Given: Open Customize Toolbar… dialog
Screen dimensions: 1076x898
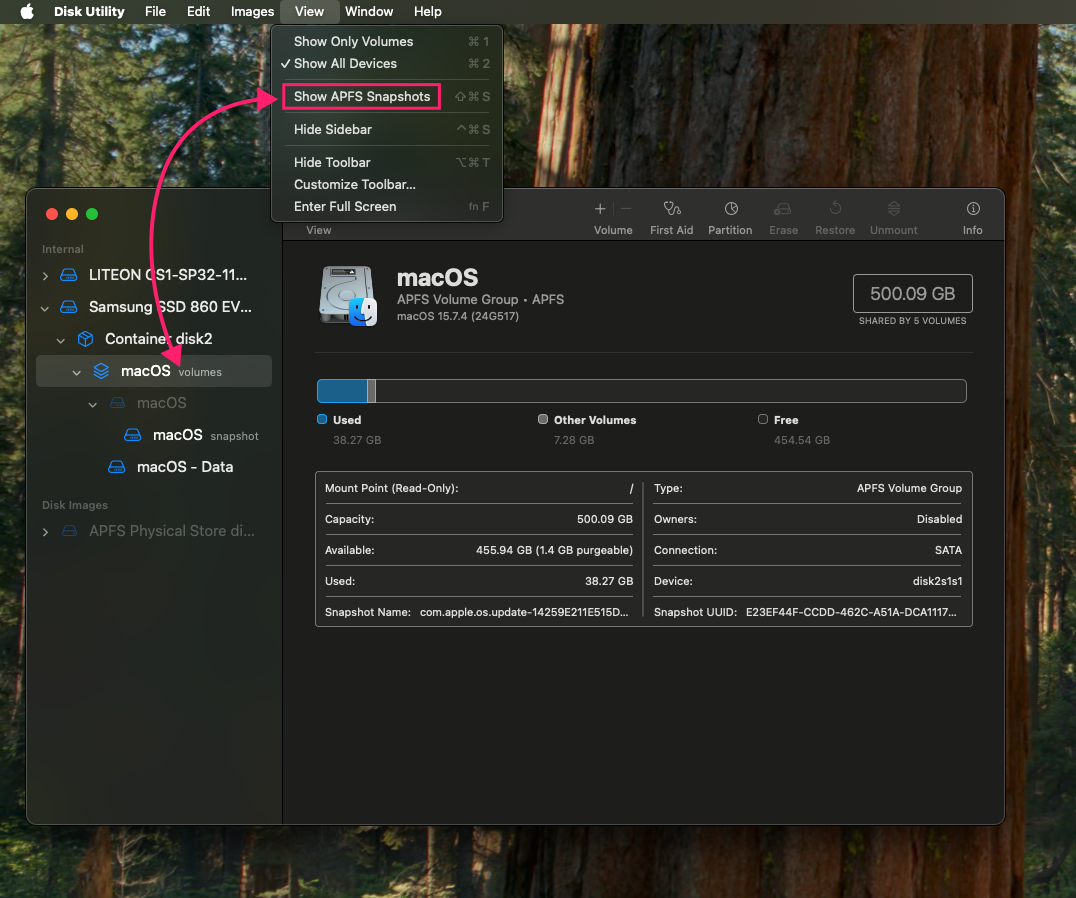Looking at the screenshot, I should point(387,185).
